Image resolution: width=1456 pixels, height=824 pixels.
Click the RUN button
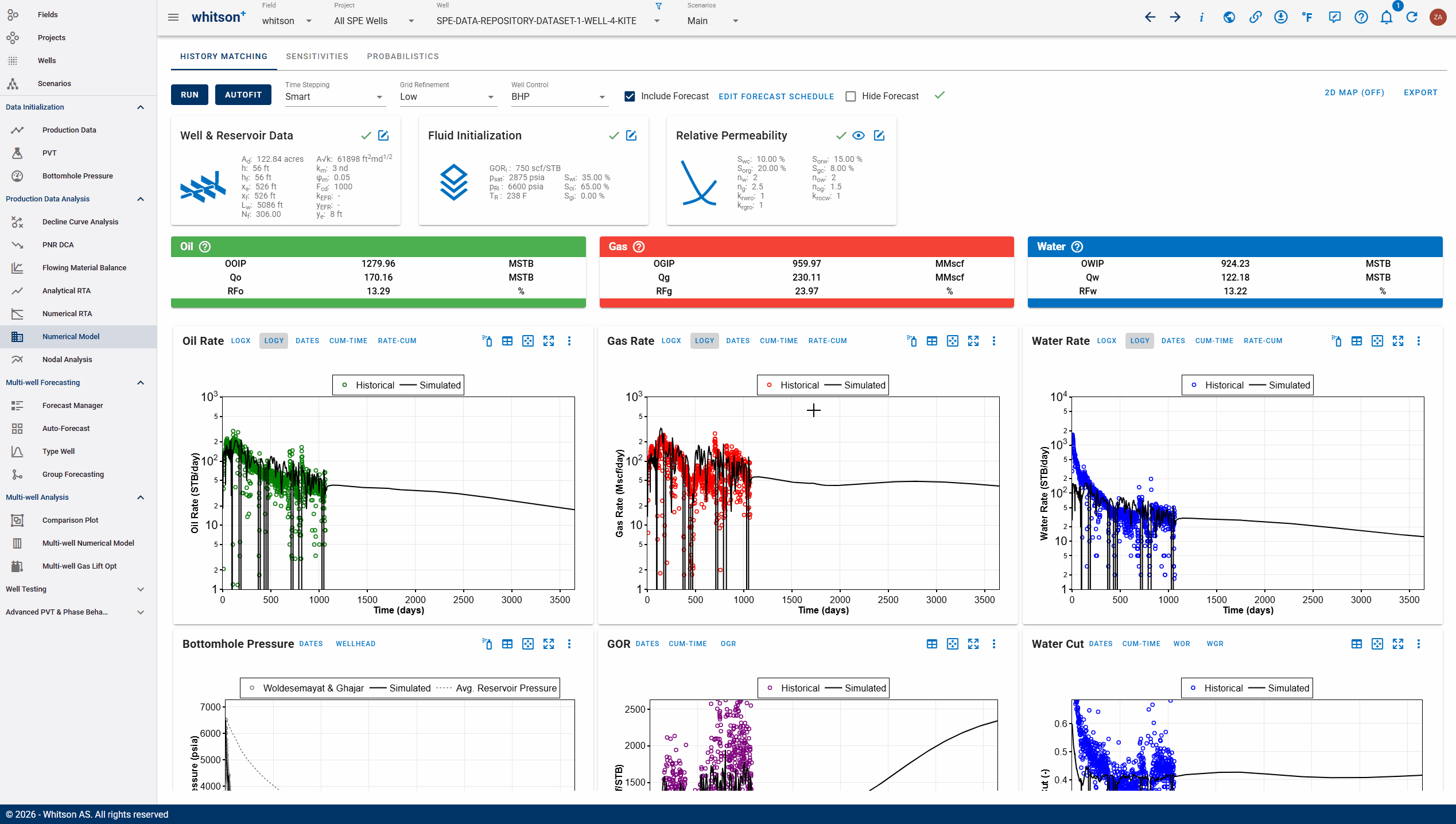click(x=189, y=95)
